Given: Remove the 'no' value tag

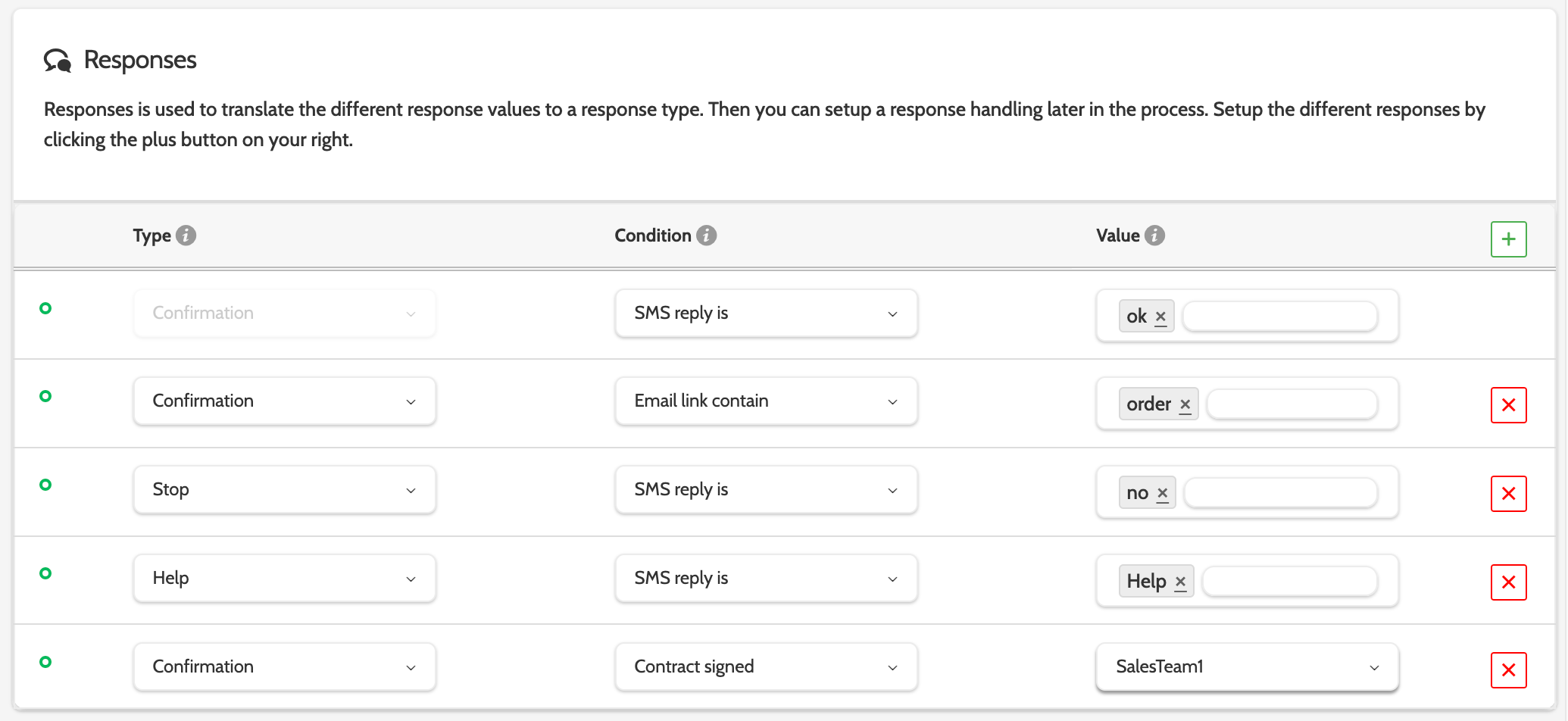Looking at the screenshot, I should pyautogui.click(x=1163, y=493).
